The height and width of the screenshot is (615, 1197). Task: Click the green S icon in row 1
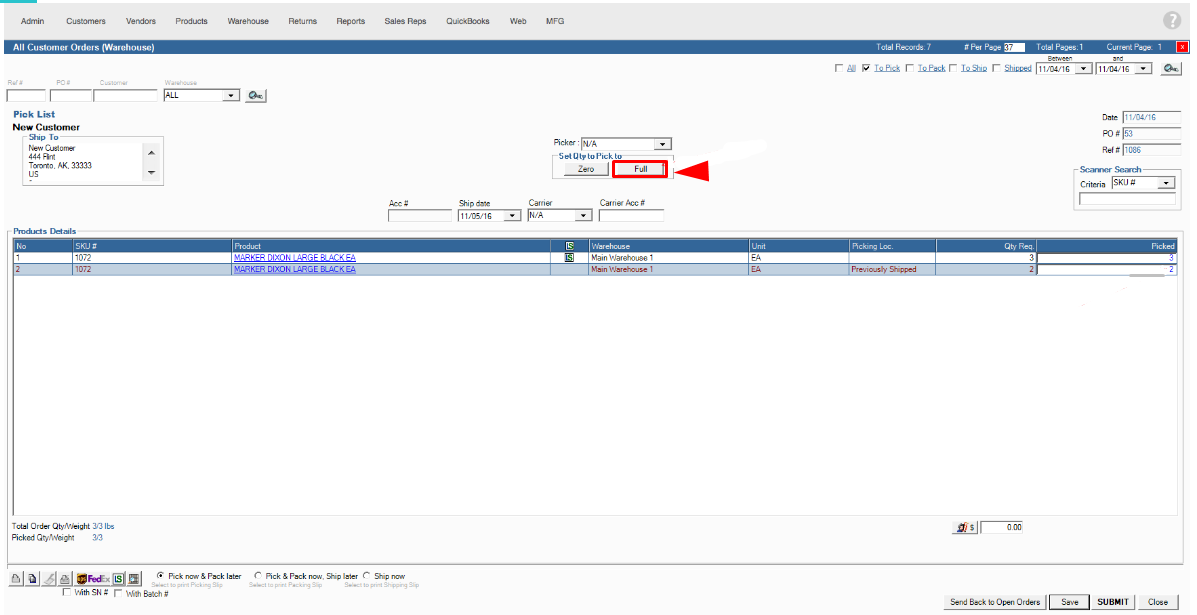(x=569, y=257)
